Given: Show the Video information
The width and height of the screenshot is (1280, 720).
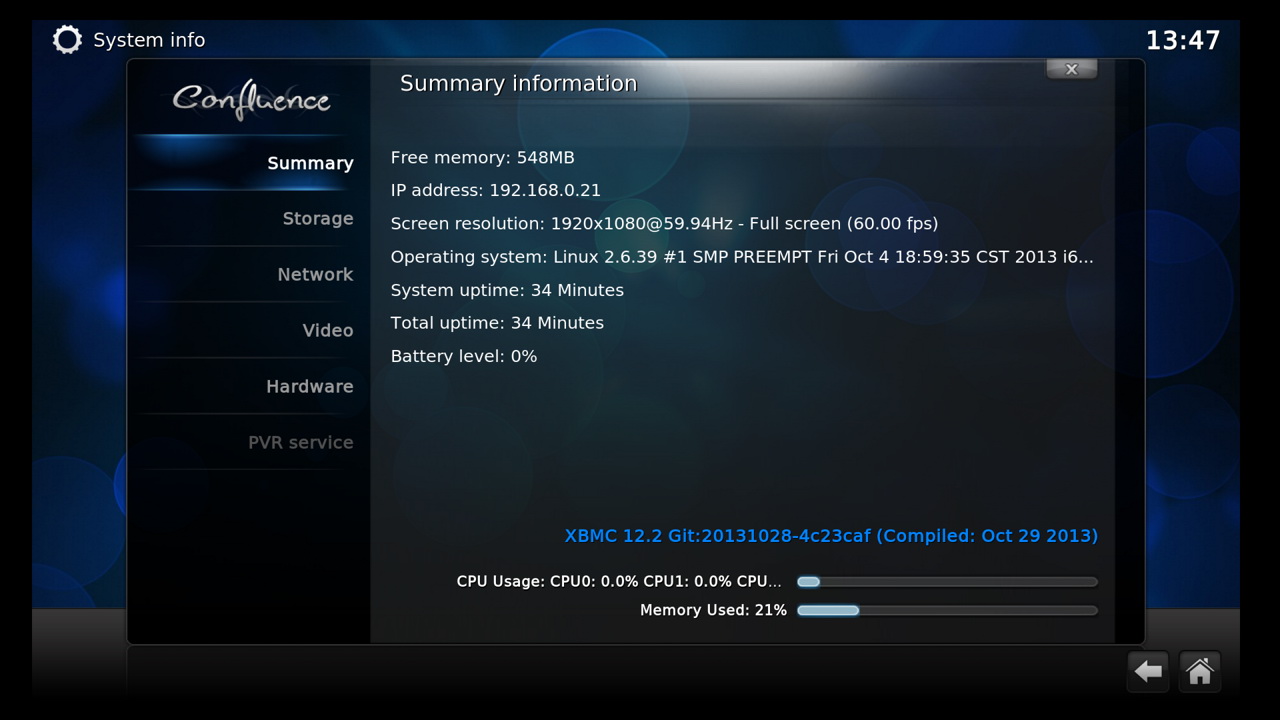Looking at the screenshot, I should (x=247, y=331).
